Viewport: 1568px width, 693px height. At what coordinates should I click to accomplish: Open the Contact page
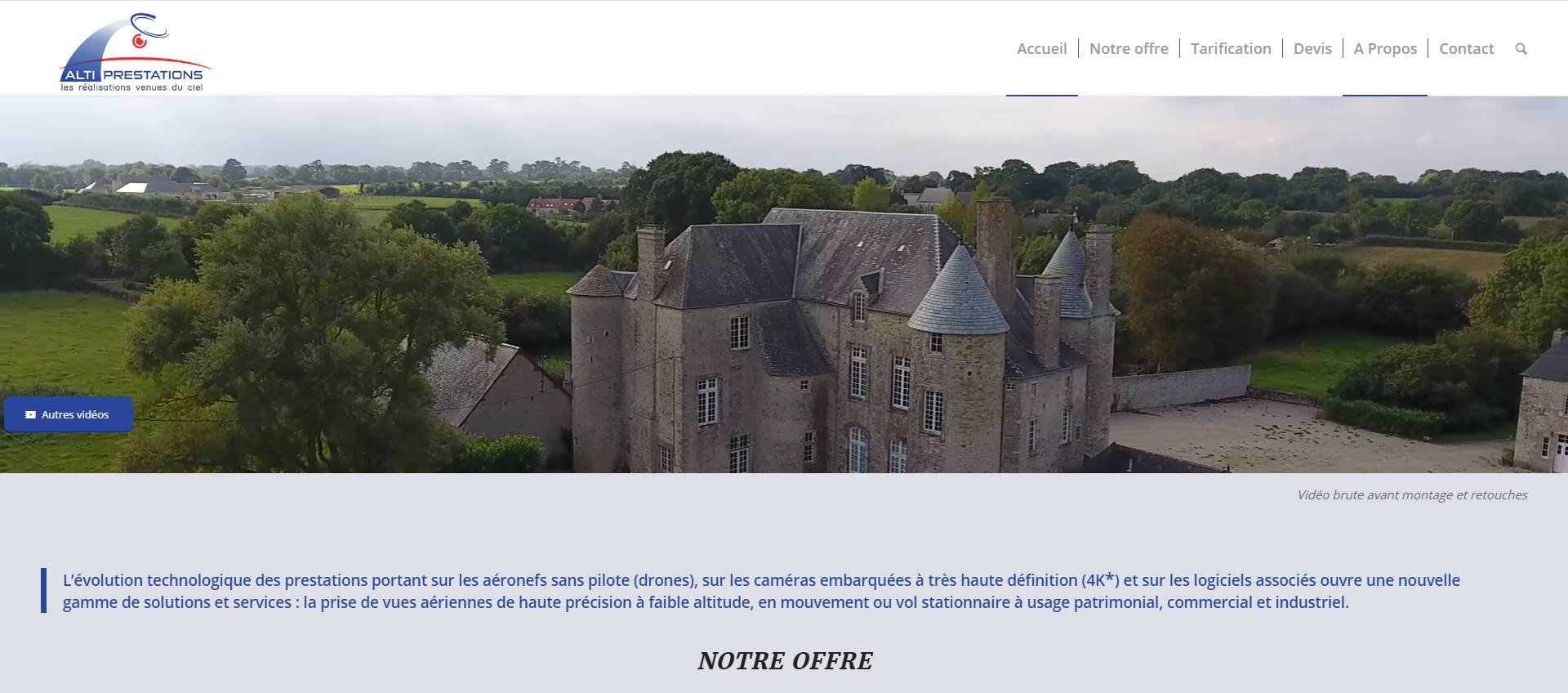1466,48
